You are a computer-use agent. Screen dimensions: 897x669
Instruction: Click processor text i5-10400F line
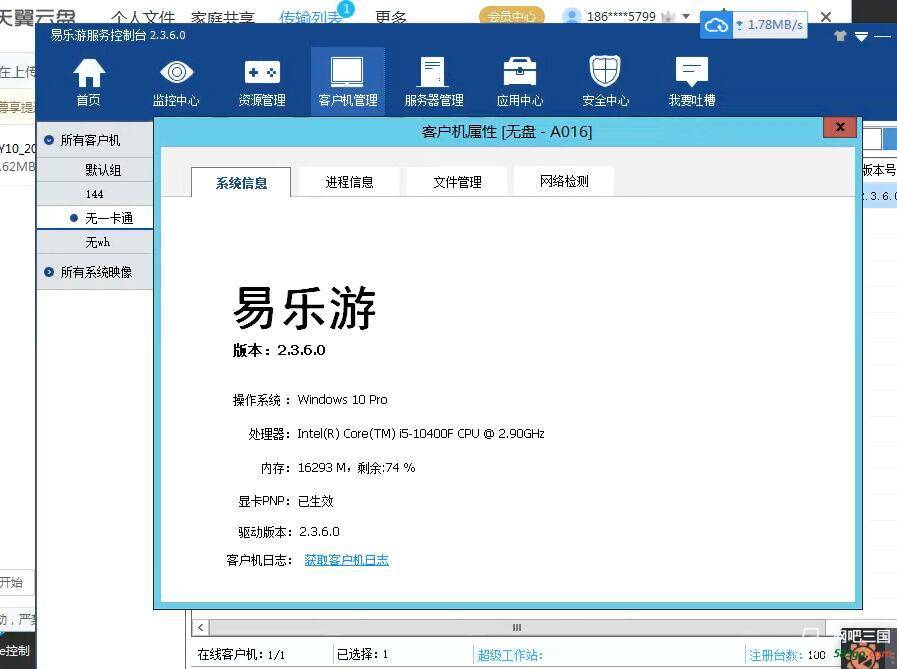click(x=420, y=434)
